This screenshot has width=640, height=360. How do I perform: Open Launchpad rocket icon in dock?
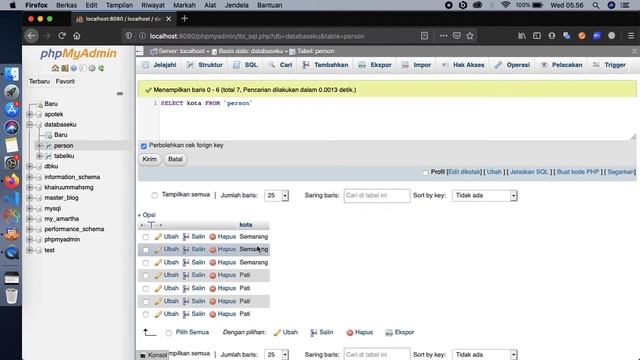tap(11, 92)
